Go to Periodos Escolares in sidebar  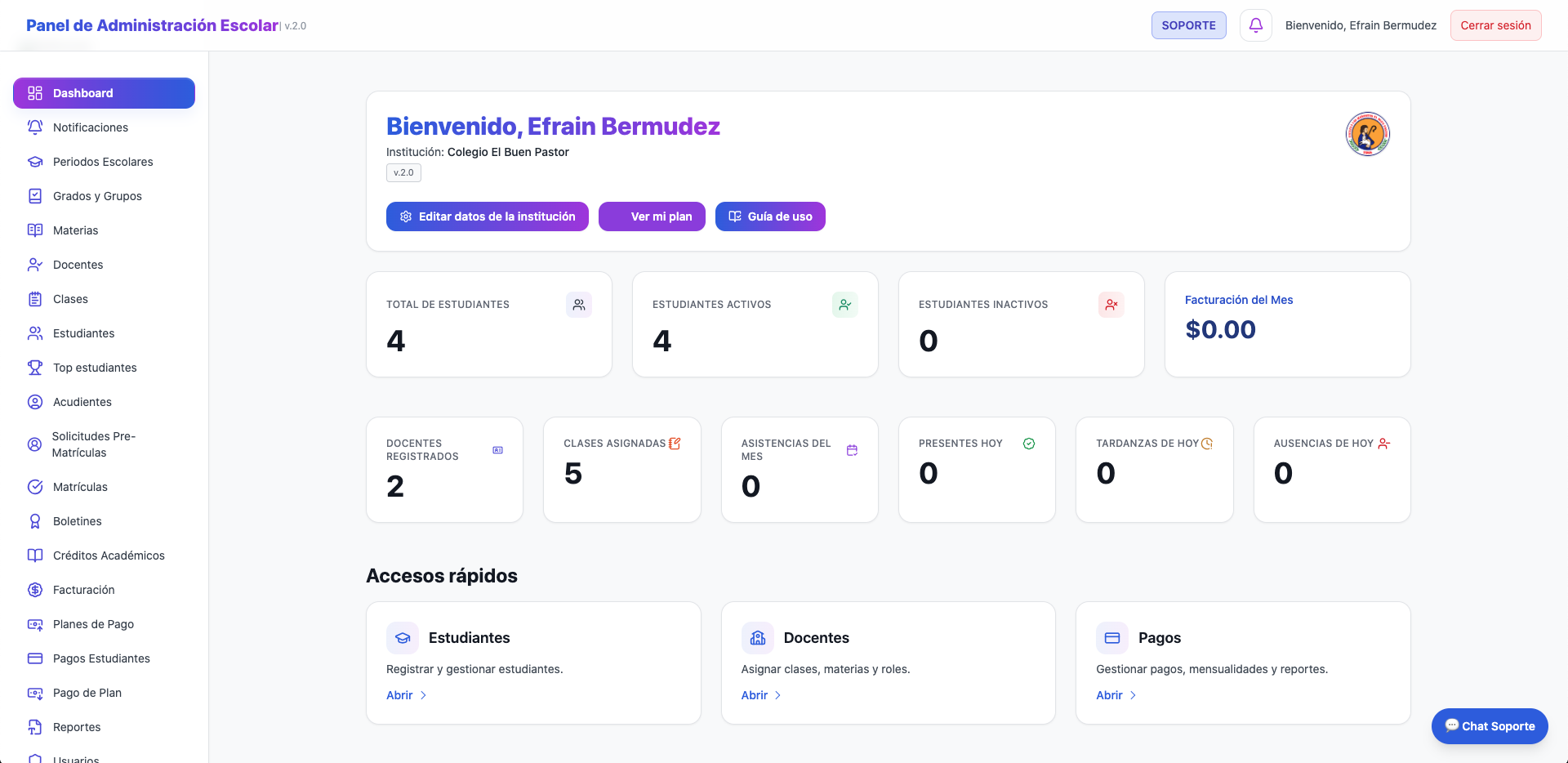point(103,162)
